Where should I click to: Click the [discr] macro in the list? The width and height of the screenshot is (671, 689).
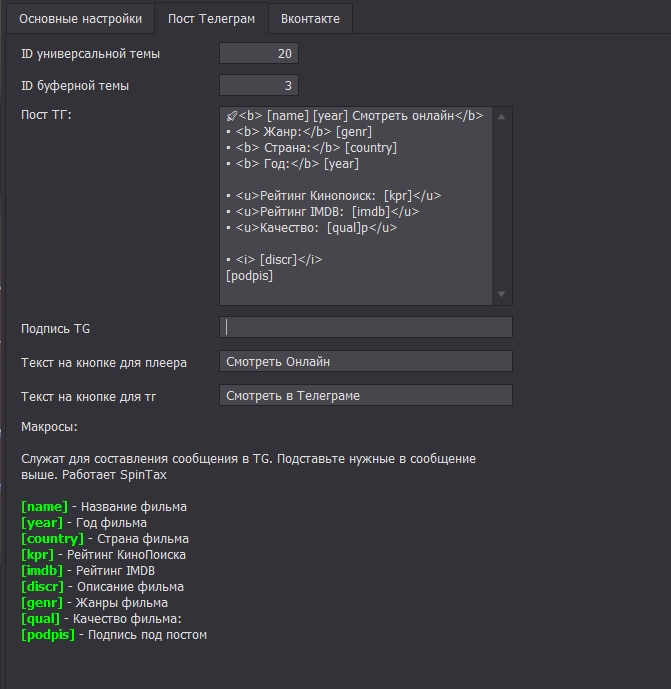coord(43,587)
